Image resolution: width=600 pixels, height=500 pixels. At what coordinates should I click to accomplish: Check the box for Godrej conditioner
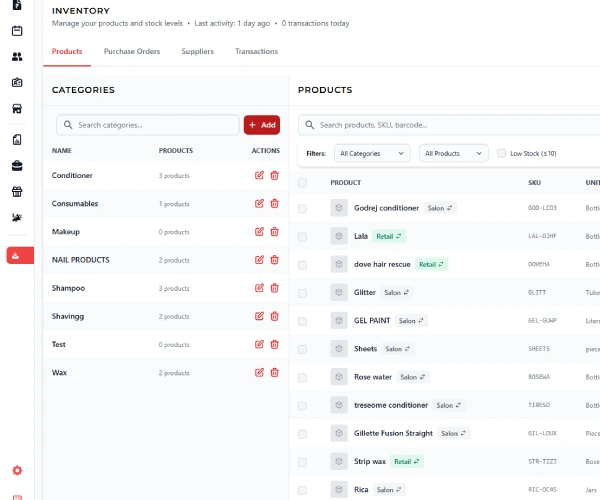tap(303, 208)
